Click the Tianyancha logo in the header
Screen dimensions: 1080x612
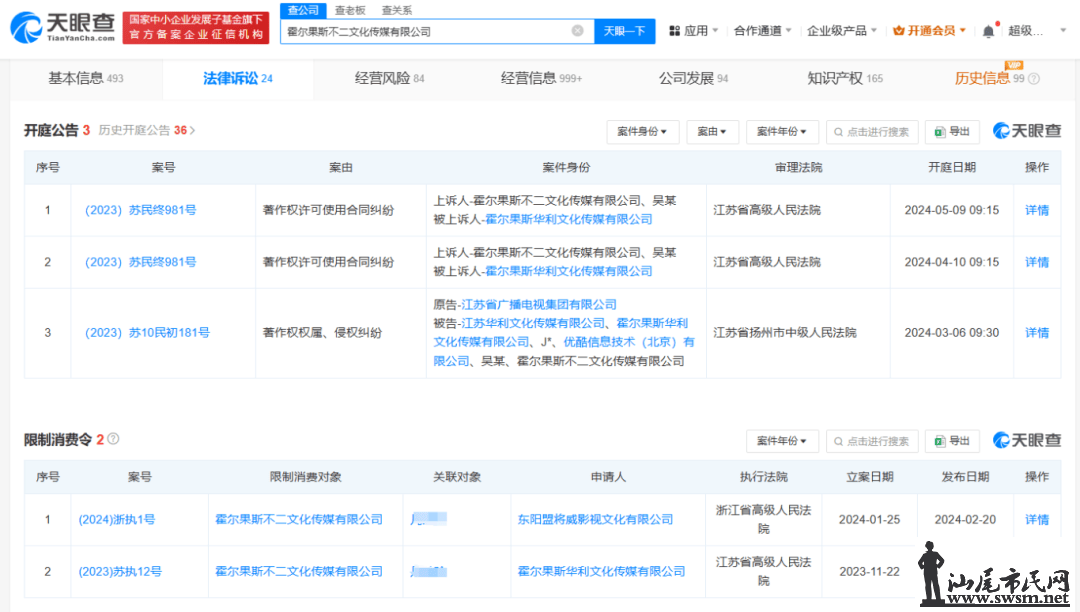coord(63,28)
